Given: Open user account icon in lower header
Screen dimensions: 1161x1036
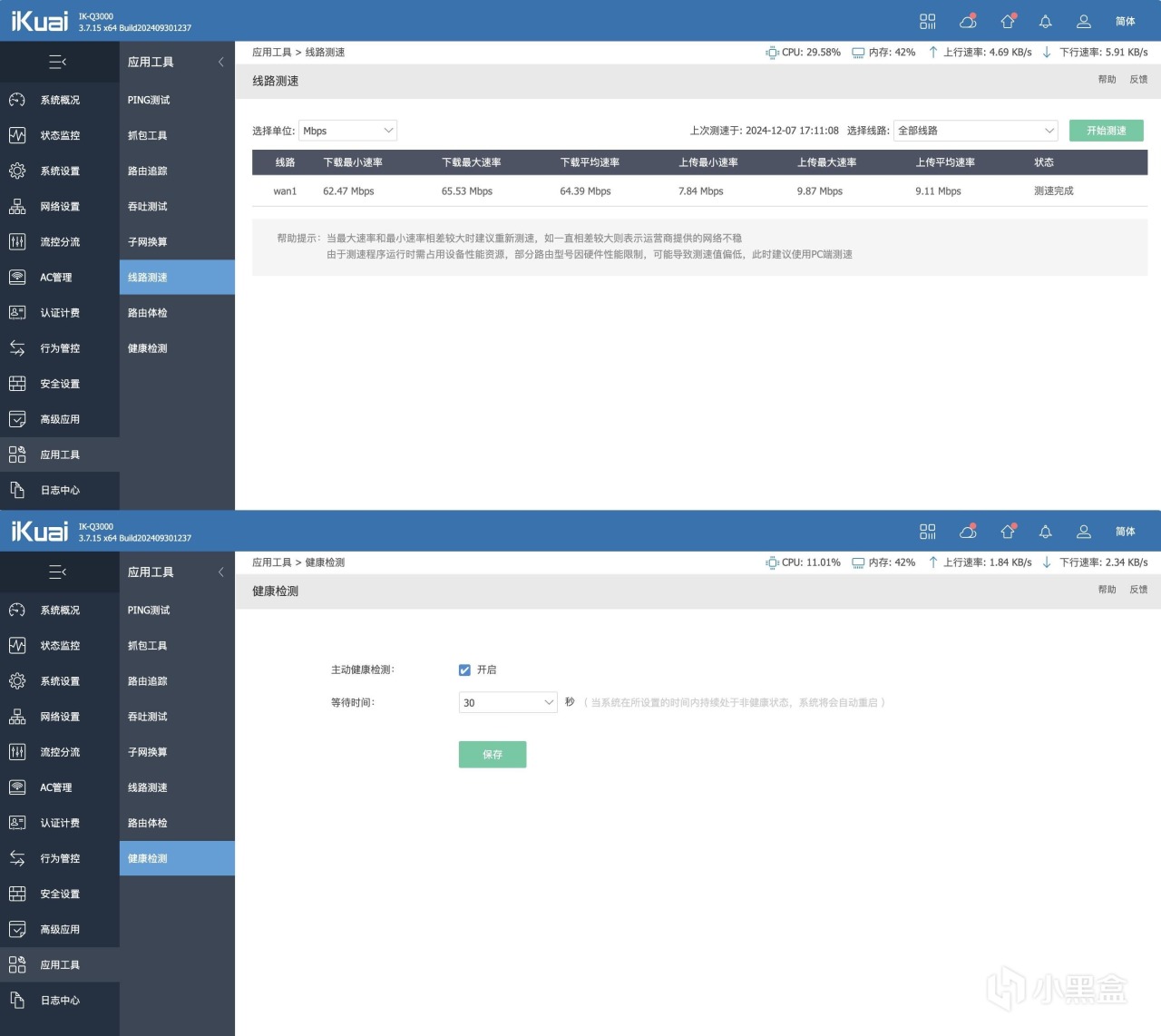Looking at the screenshot, I should click(x=1083, y=532).
